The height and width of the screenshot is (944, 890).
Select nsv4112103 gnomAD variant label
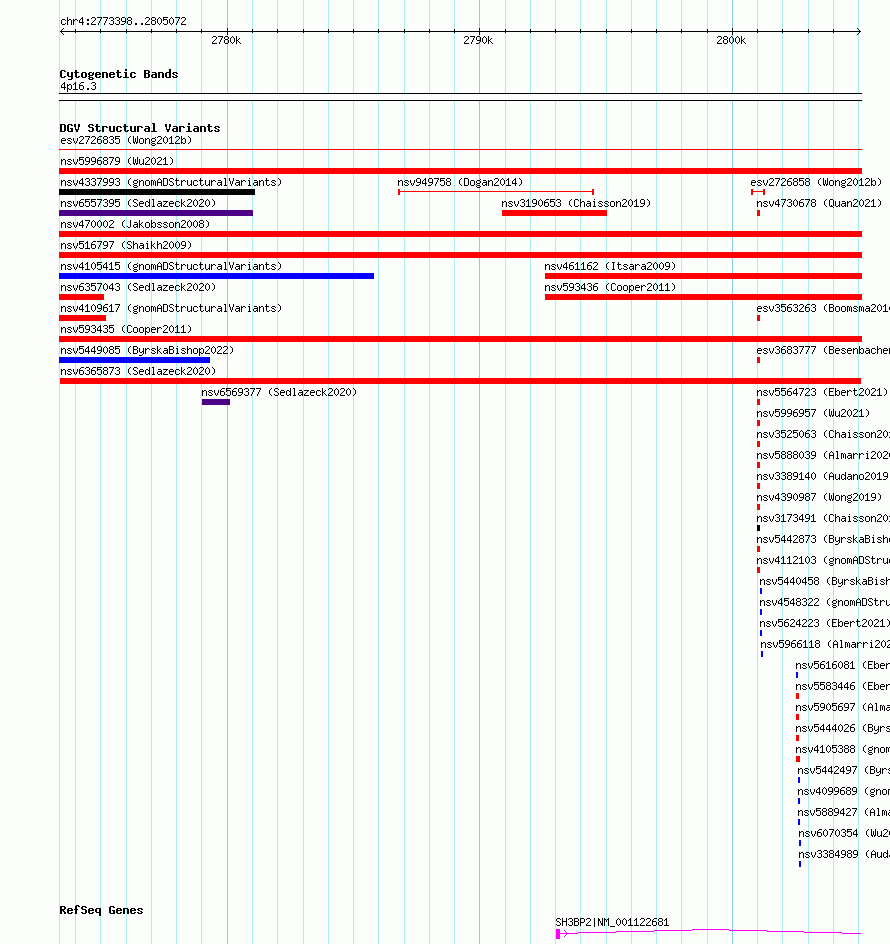pos(823,561)
